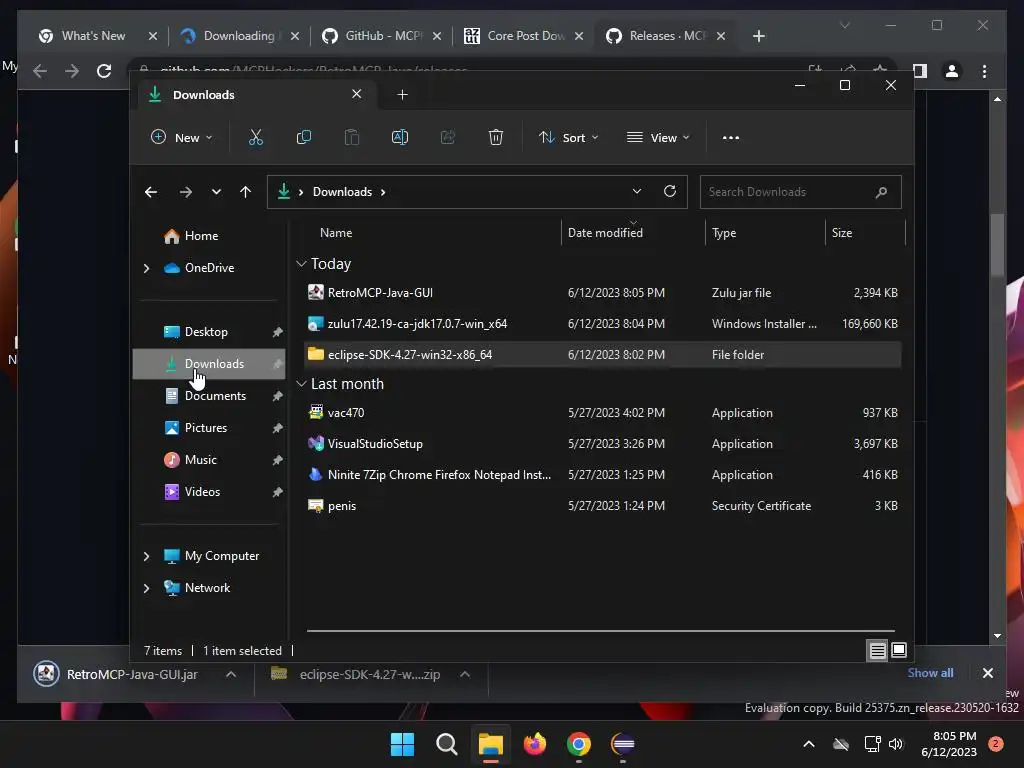Click the Delete trash icon in Explorer toolbar
This screenshot has width=1024, height=768.
click(x=496, y=137)
